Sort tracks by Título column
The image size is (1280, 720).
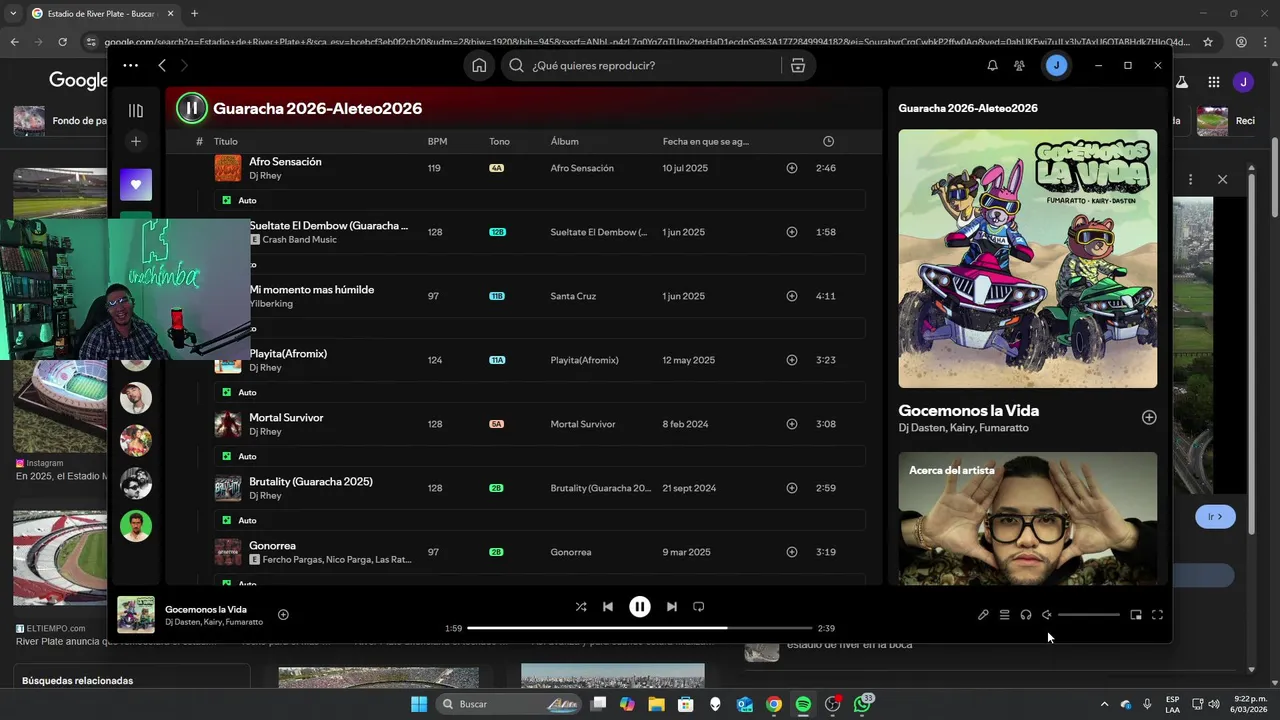(226, 141)
